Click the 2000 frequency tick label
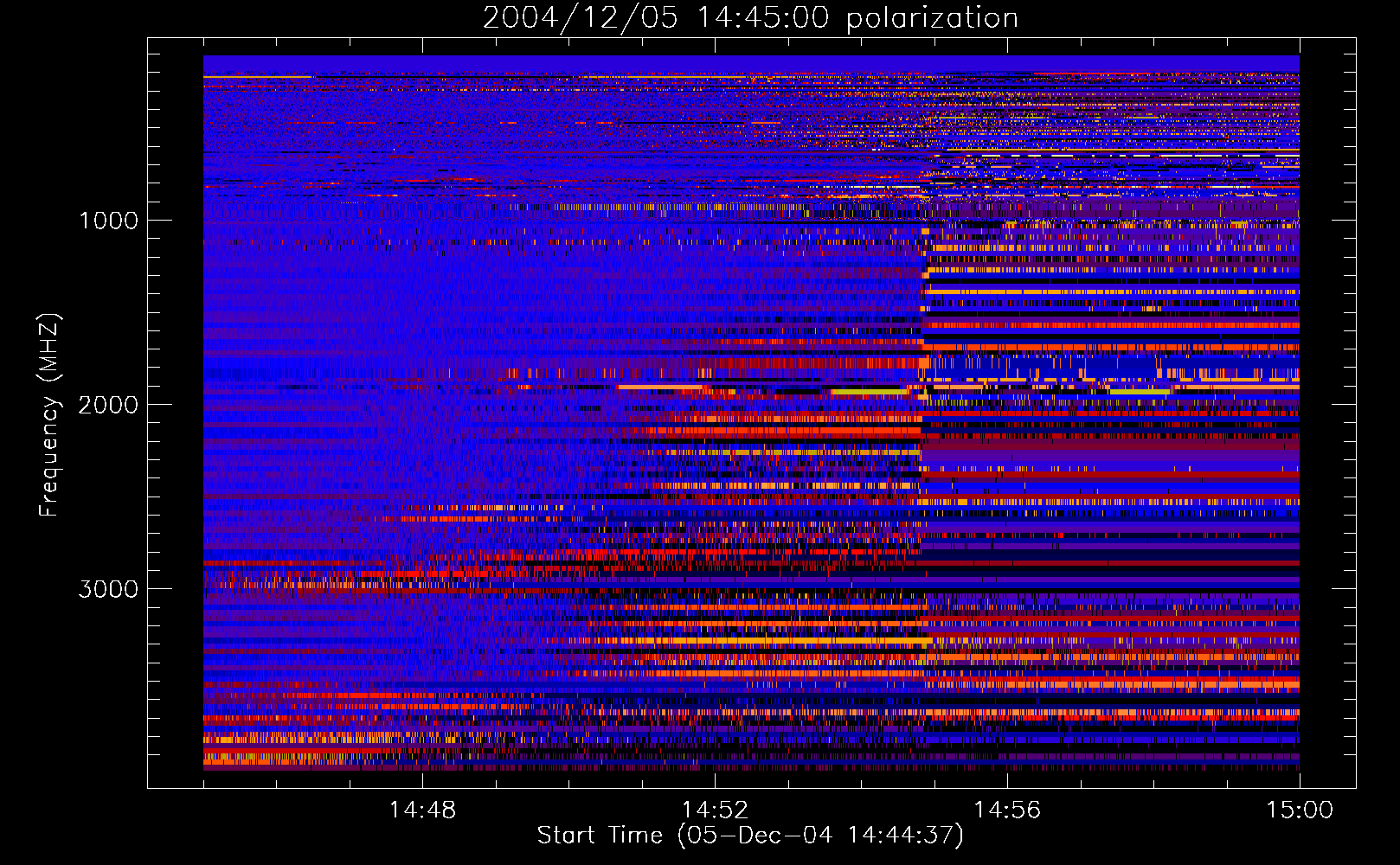The image size is (1400, 865). pos(108,405)
